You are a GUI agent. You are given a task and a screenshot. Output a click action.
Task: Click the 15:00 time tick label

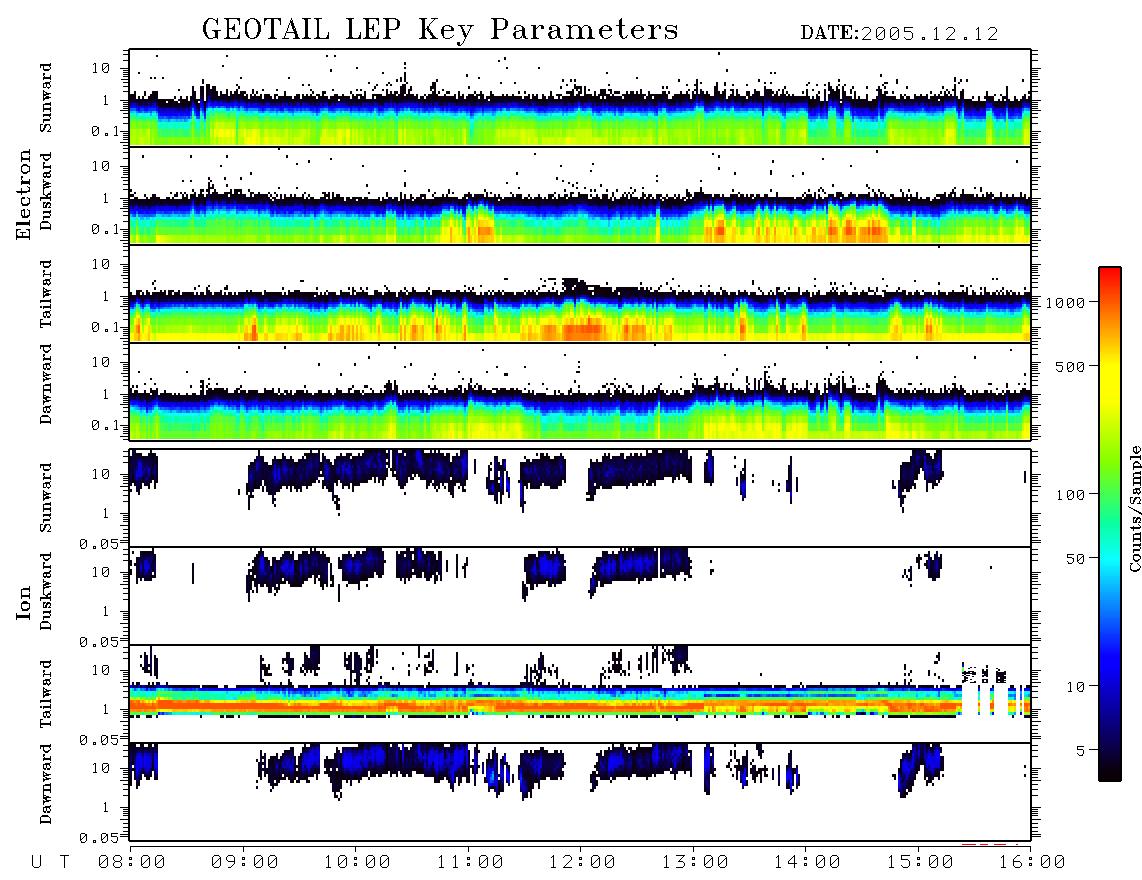coord(920,862)
